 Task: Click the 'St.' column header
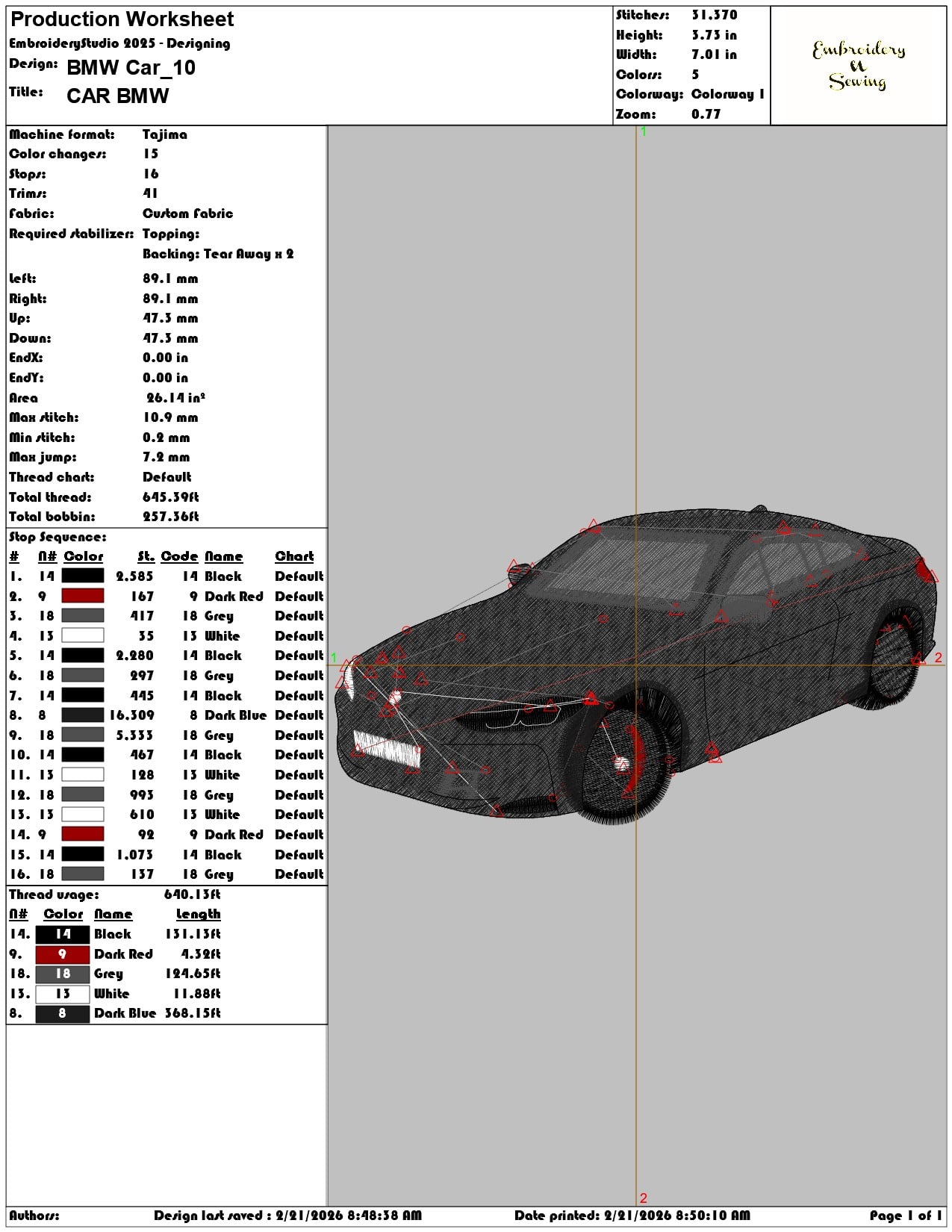pyautogui.click(x=146, y=556)
